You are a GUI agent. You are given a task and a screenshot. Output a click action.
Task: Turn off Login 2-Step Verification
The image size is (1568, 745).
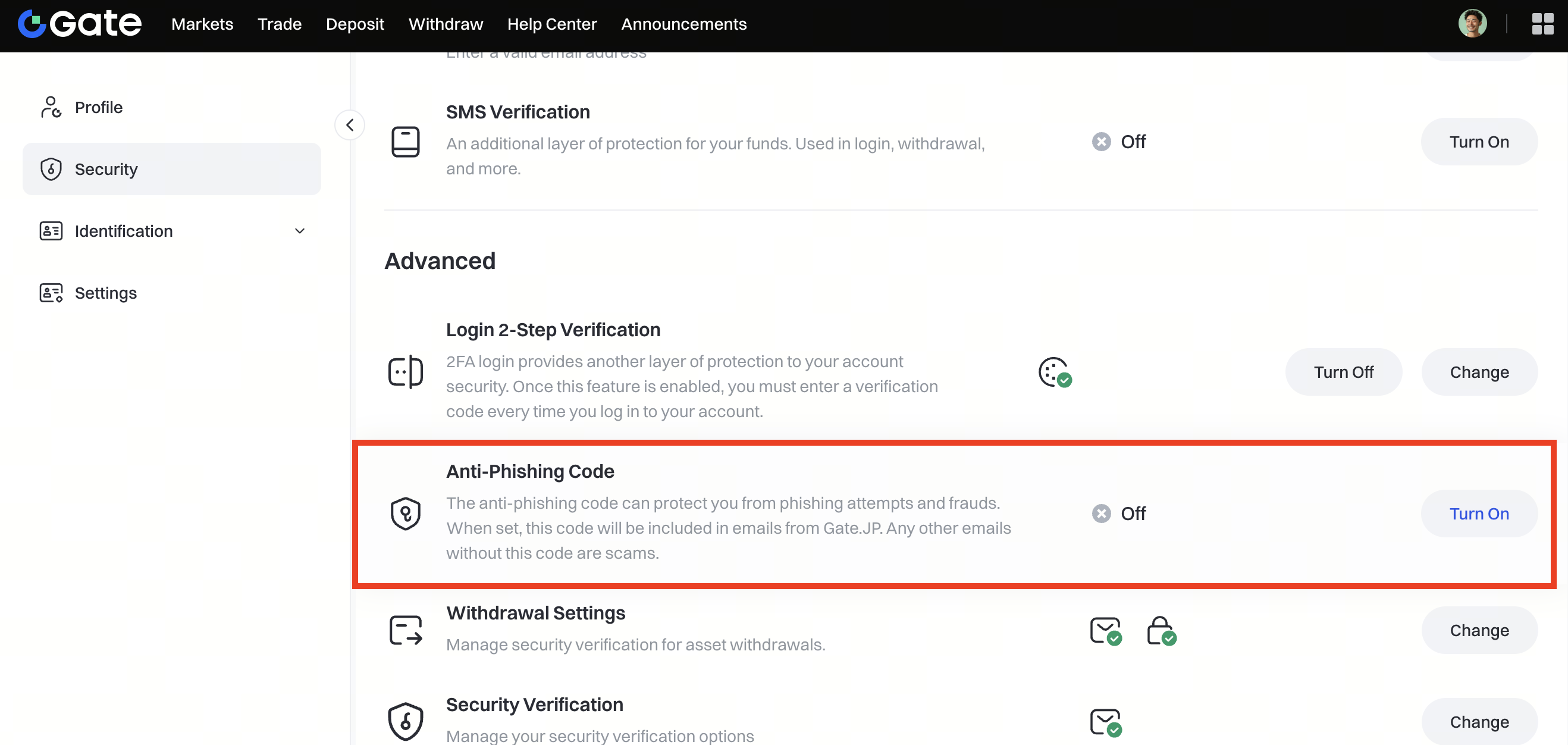pos(1343,372)
